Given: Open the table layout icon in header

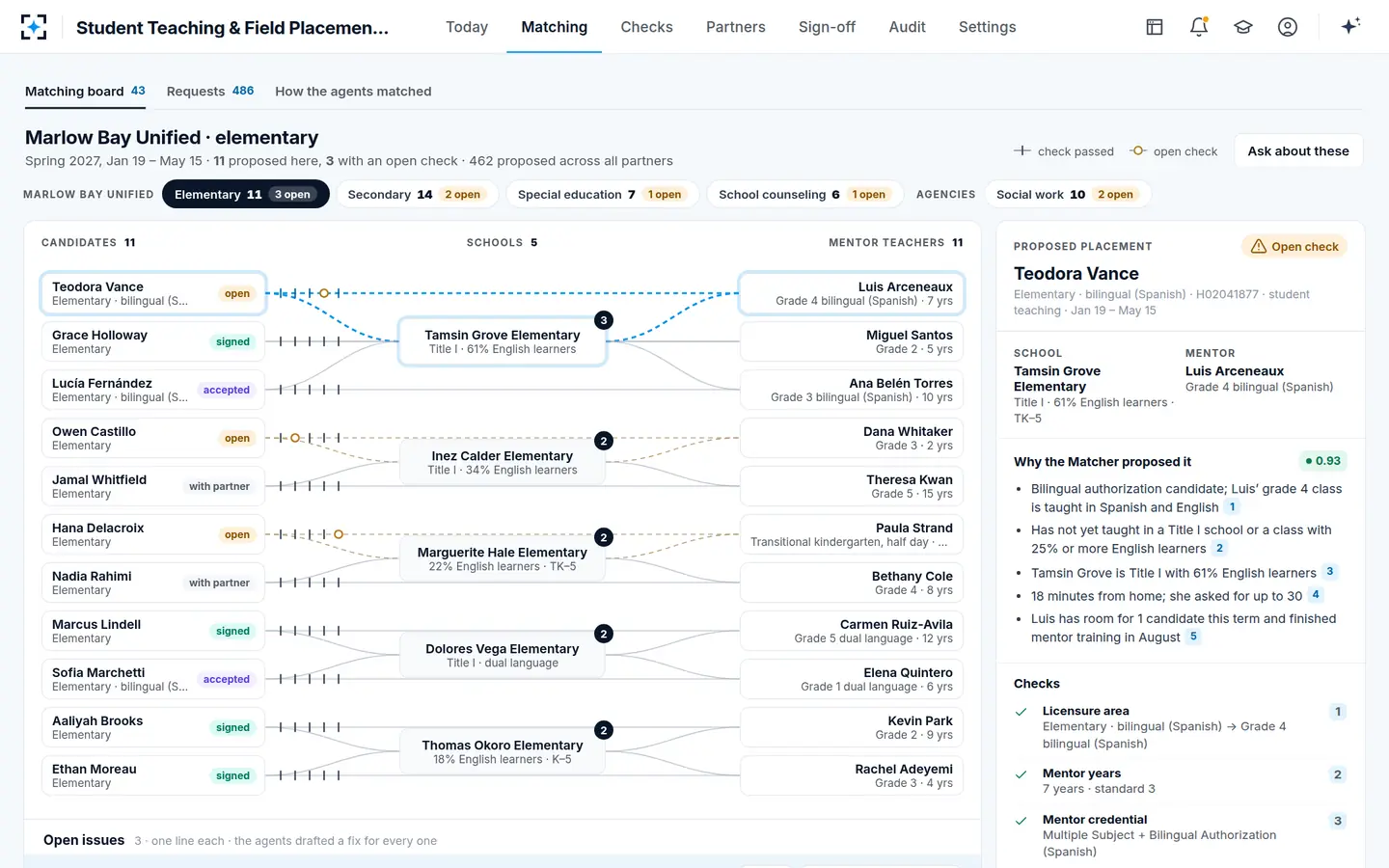Looking at the screenshot, I should pyautogui.click(x=1155, y=27).
